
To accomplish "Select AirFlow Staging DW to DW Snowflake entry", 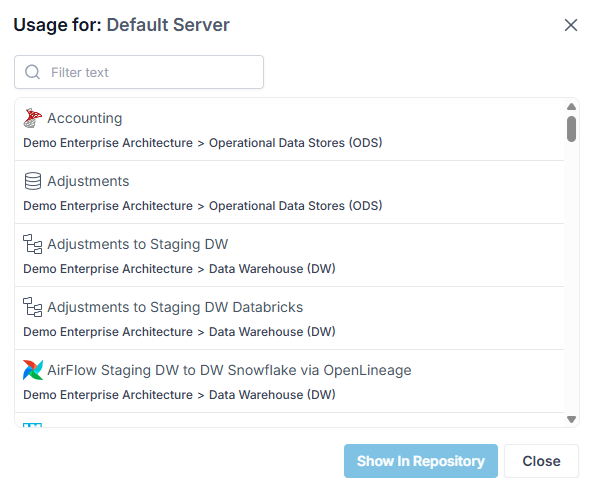I will [289, 381].
